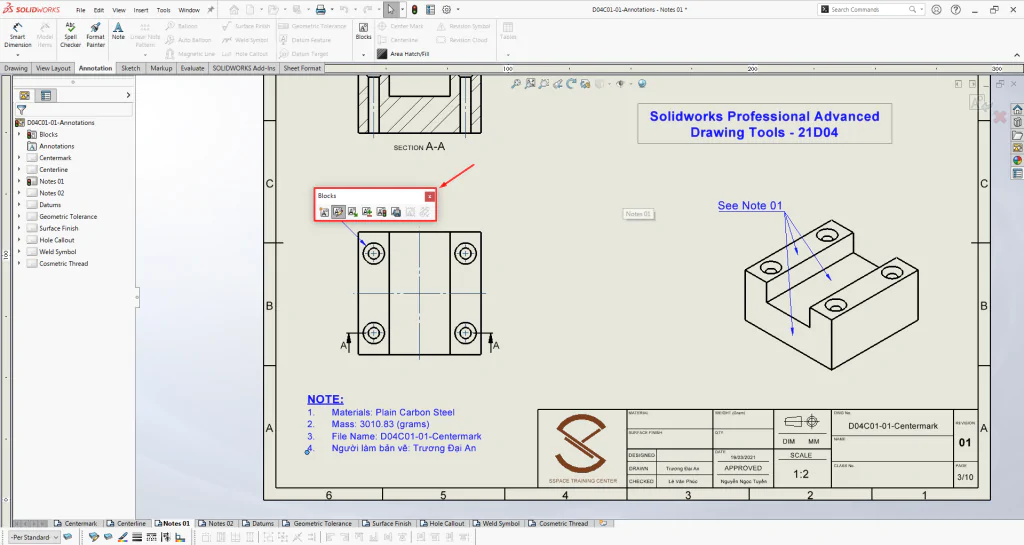The height and width of the screenshot is (545, 1024).
Task: Select the Surface Finish tree item
Action: click(x=59, y=228)
